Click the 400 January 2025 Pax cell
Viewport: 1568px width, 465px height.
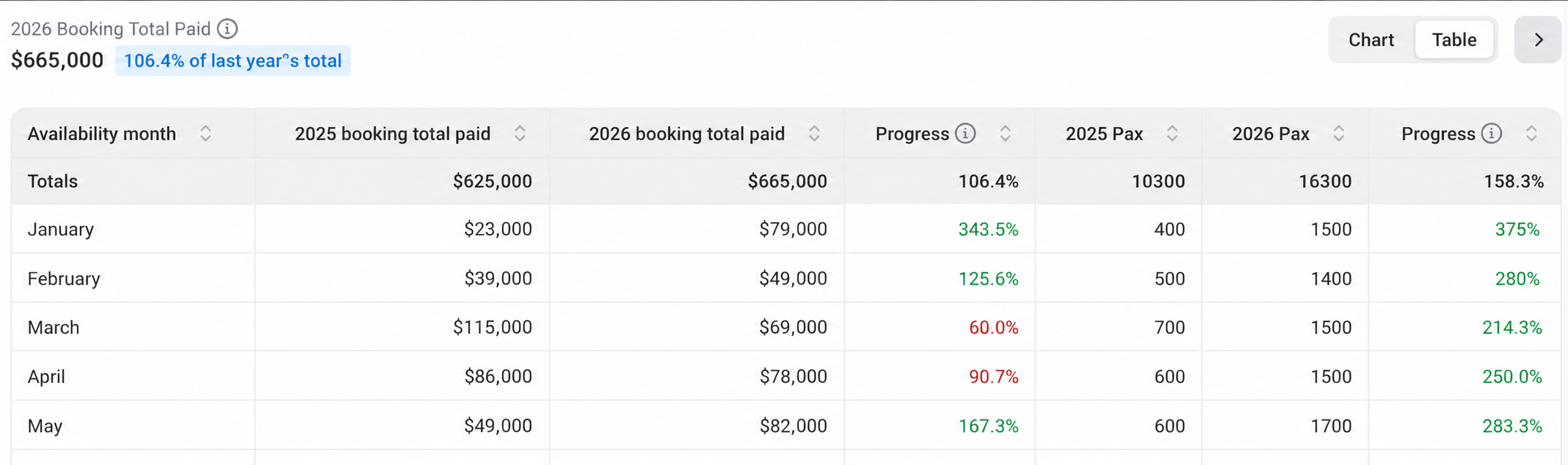pos(1169,229)
